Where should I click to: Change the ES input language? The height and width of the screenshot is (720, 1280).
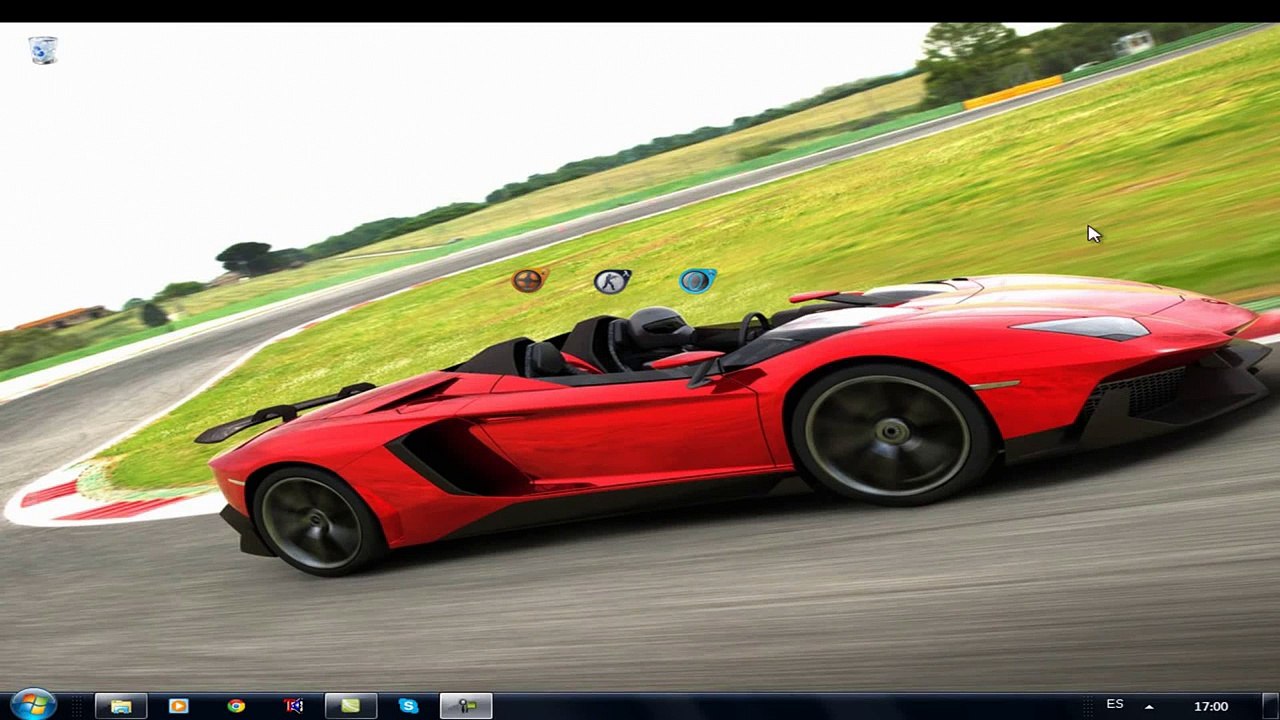[1115, 705]
